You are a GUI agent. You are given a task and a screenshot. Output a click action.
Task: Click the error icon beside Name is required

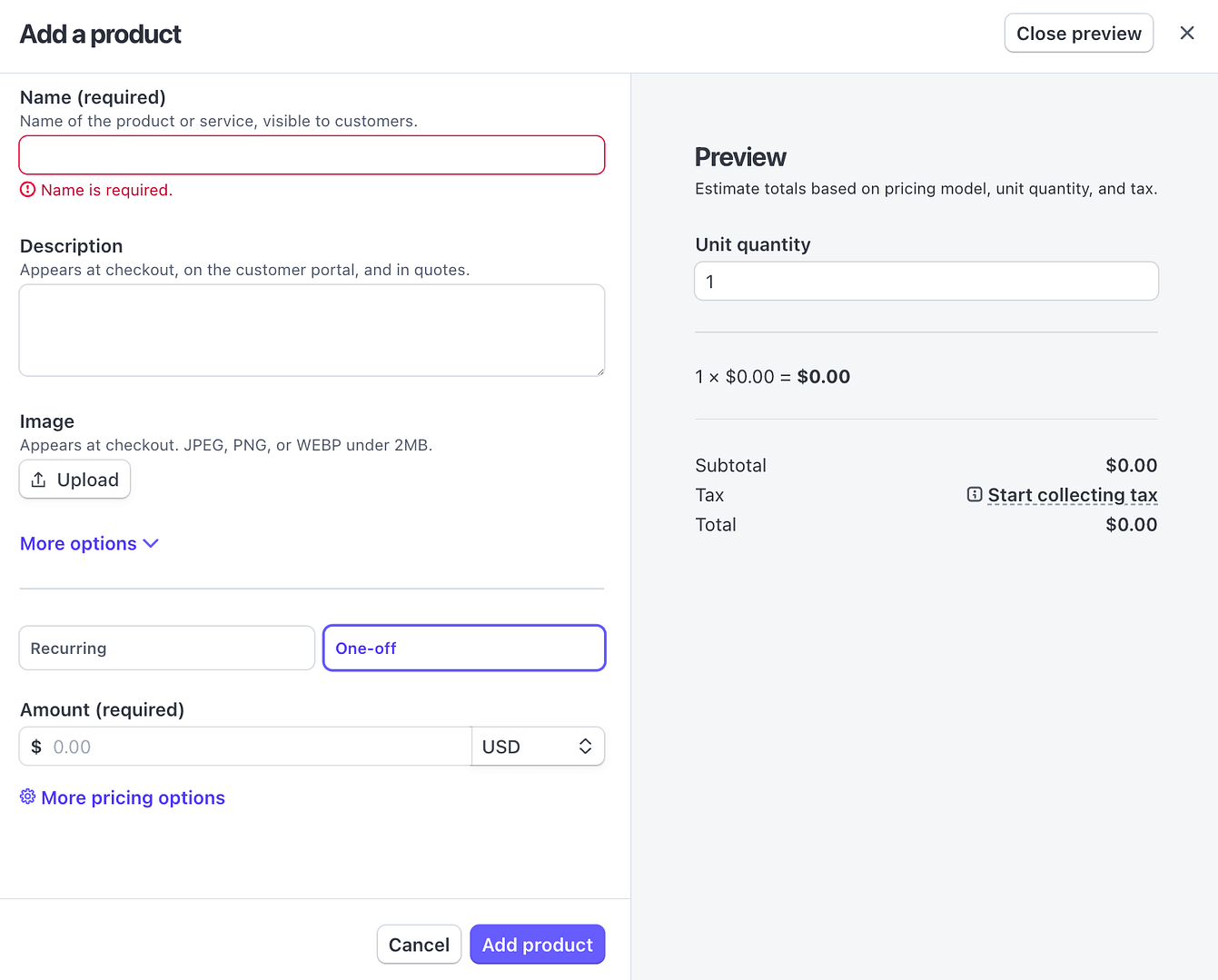point(27,189)
